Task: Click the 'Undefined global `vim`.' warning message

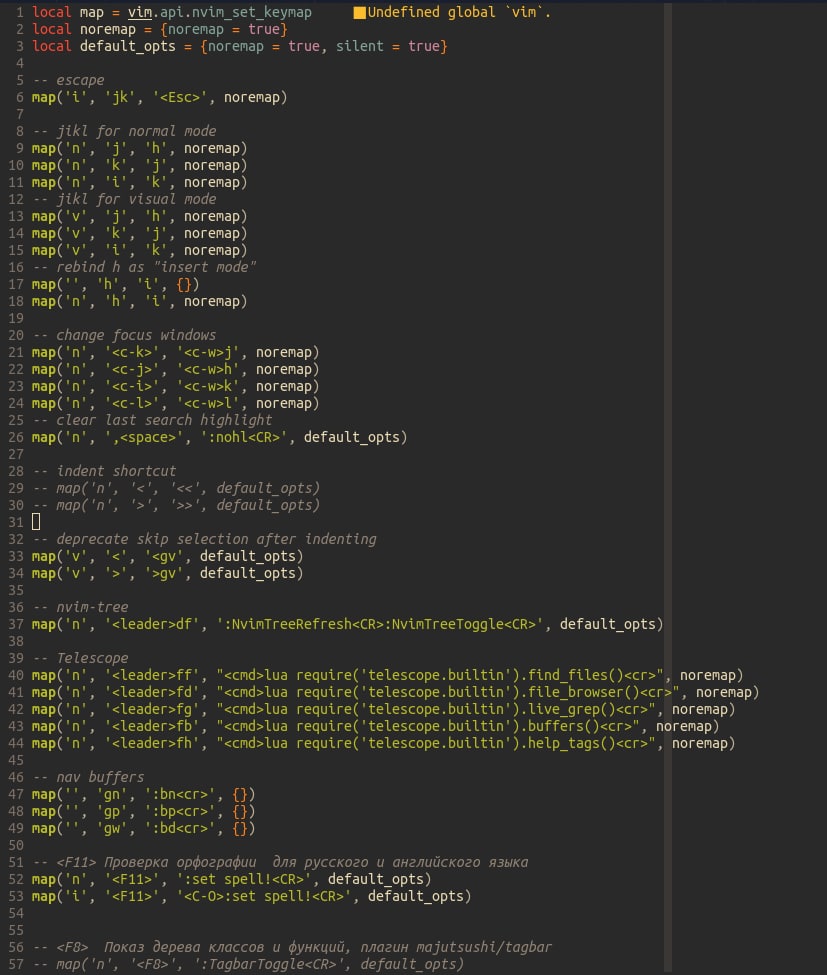Action: pos(459,12)
